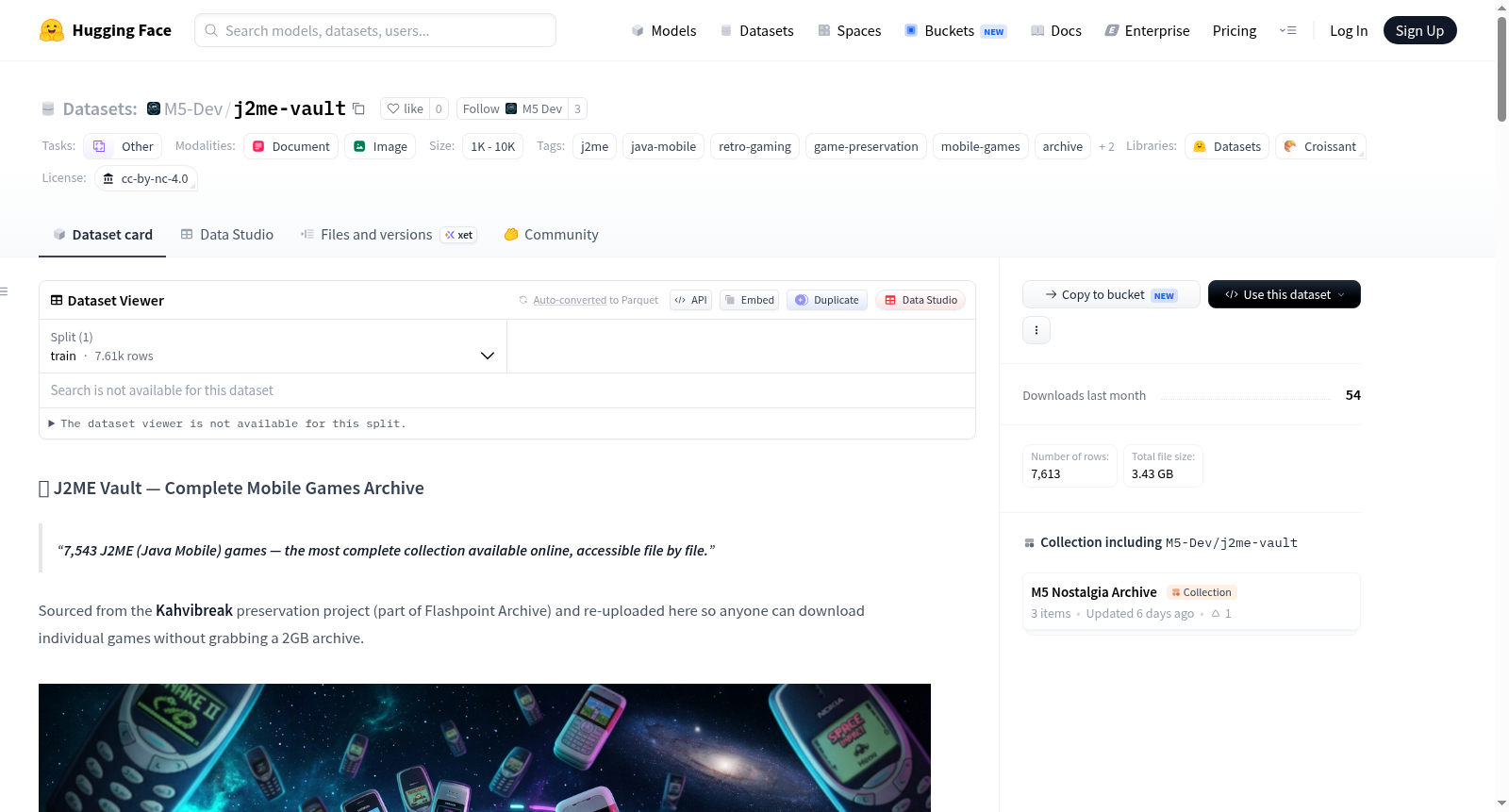Open the three-dot more options button

click(1036, 330)
